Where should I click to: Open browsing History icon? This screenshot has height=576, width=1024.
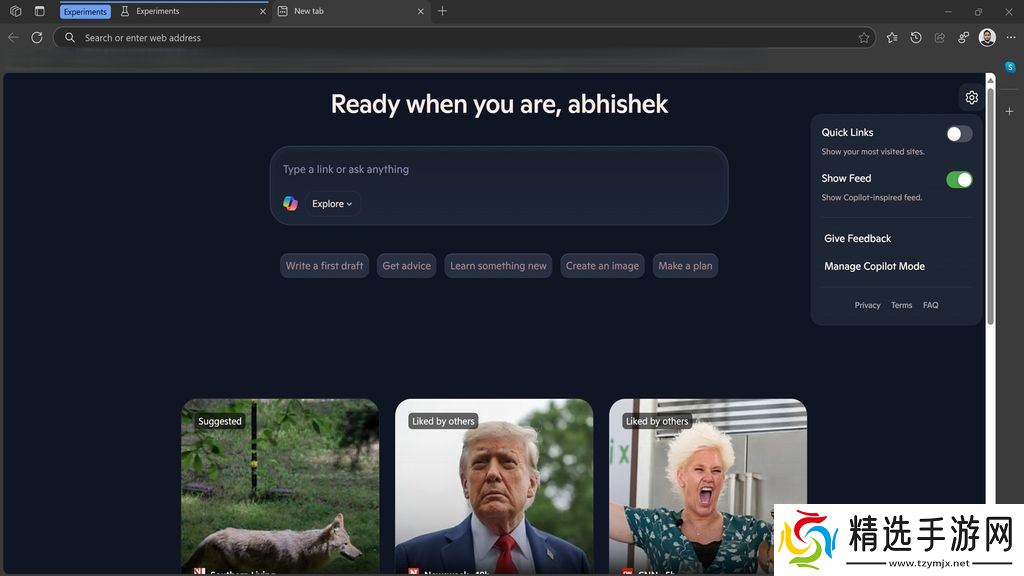coord(916,37)
